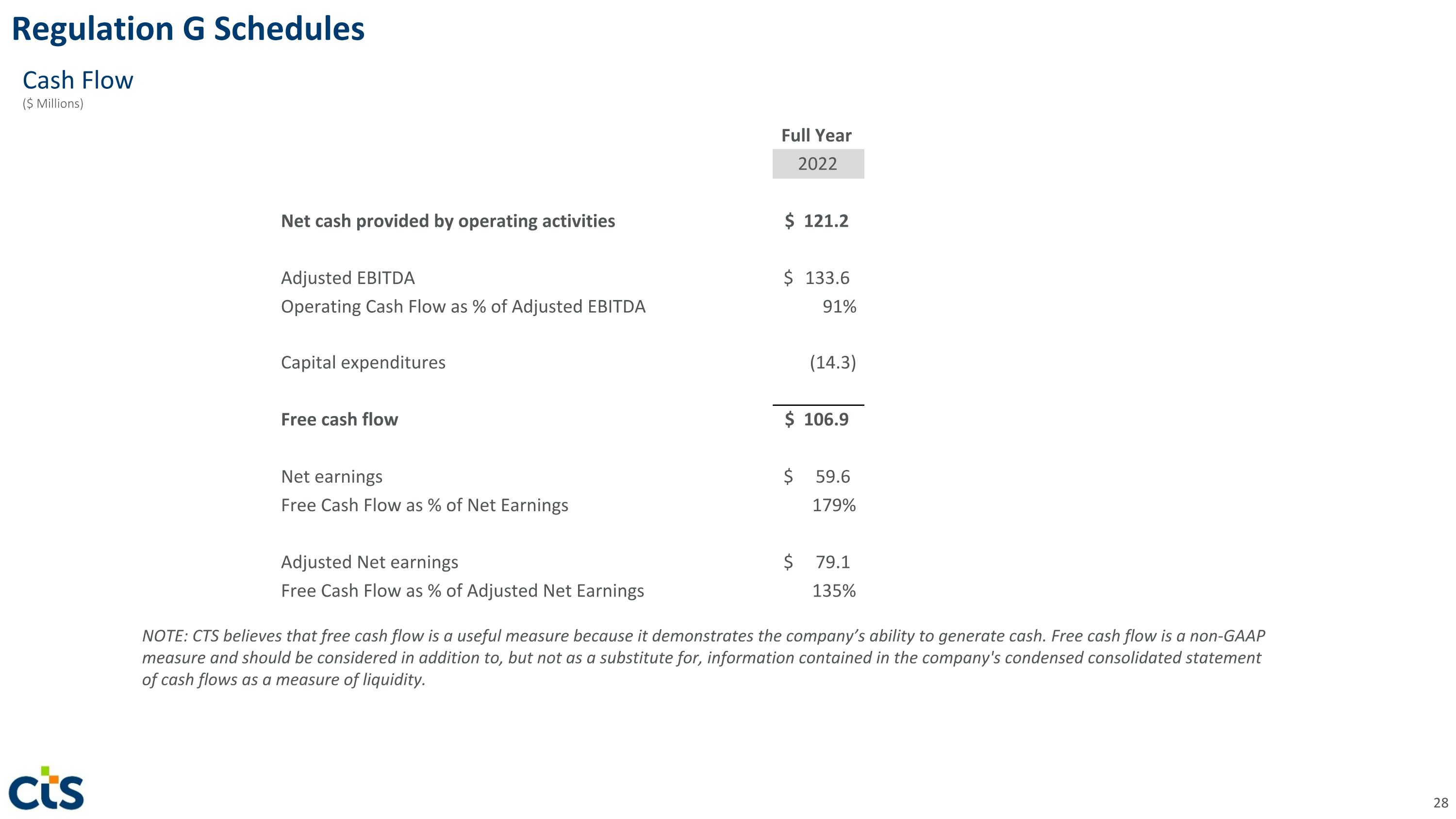Click the Net earnings 59.6 value

(832, 476)
